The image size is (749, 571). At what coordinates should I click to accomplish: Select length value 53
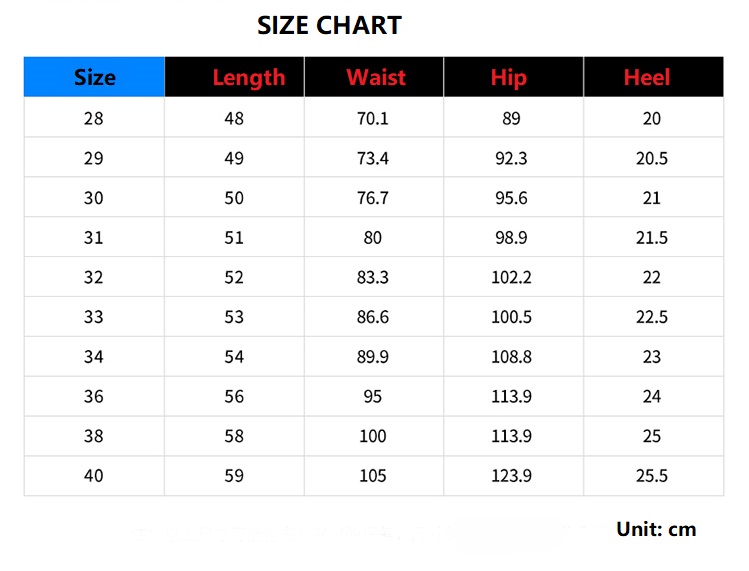[x=234, y=317]
